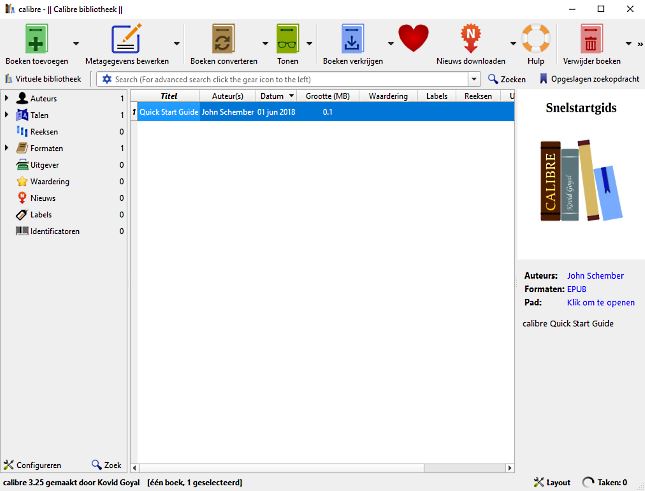The height and width of the screenshot is (491, 645).
Task: Click the 0.1 size cell
Action: tap(328, 112)
